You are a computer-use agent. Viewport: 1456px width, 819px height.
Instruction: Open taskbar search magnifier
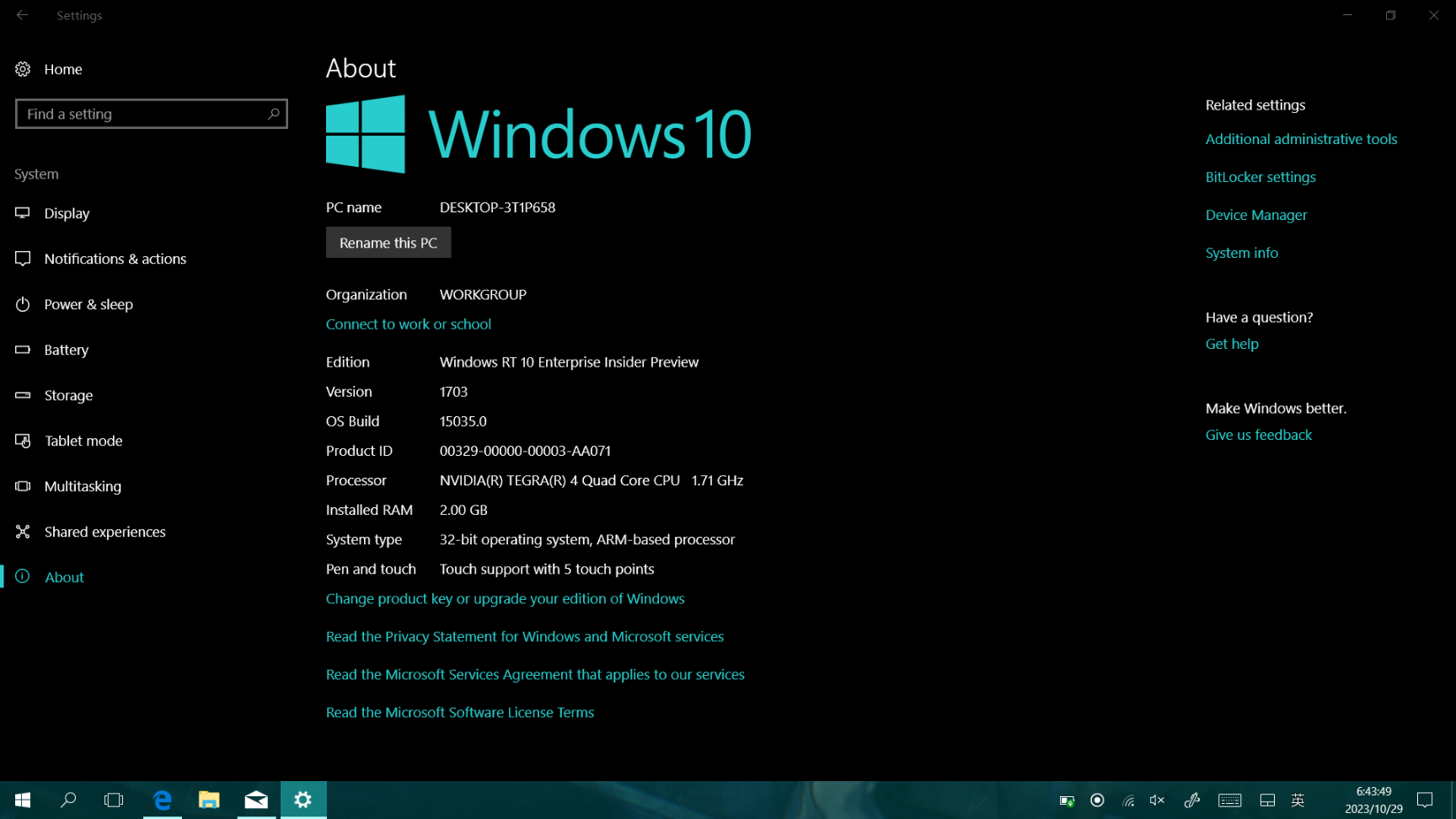(68, 800)
